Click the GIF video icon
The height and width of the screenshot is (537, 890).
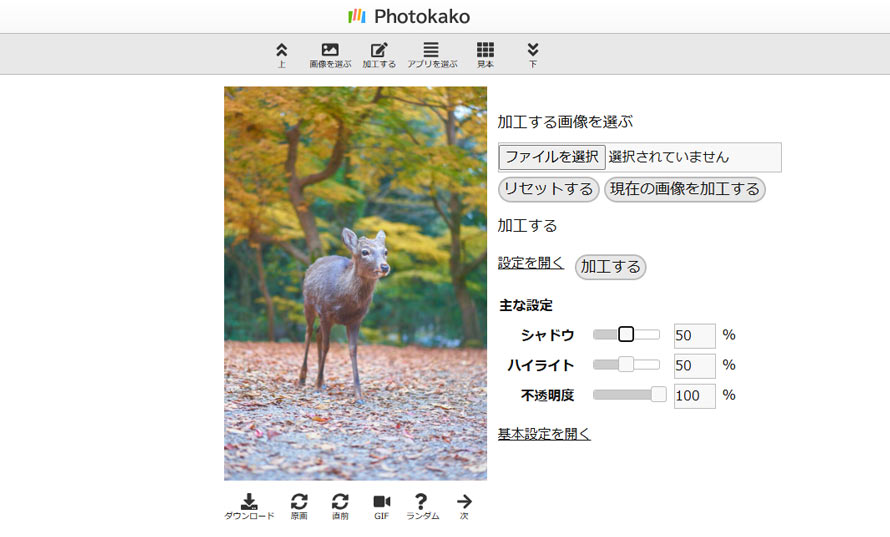coord(381,506)
